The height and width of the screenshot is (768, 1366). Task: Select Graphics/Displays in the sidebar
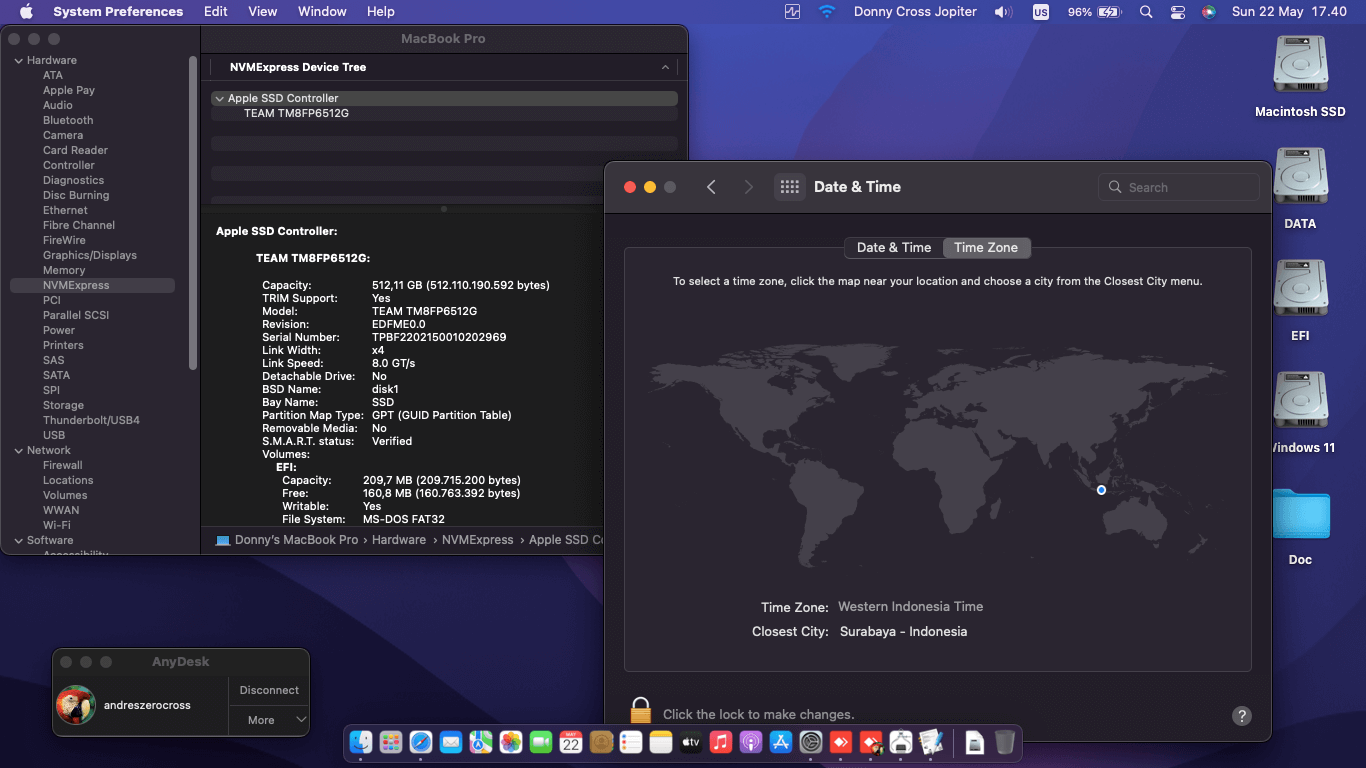90,255
